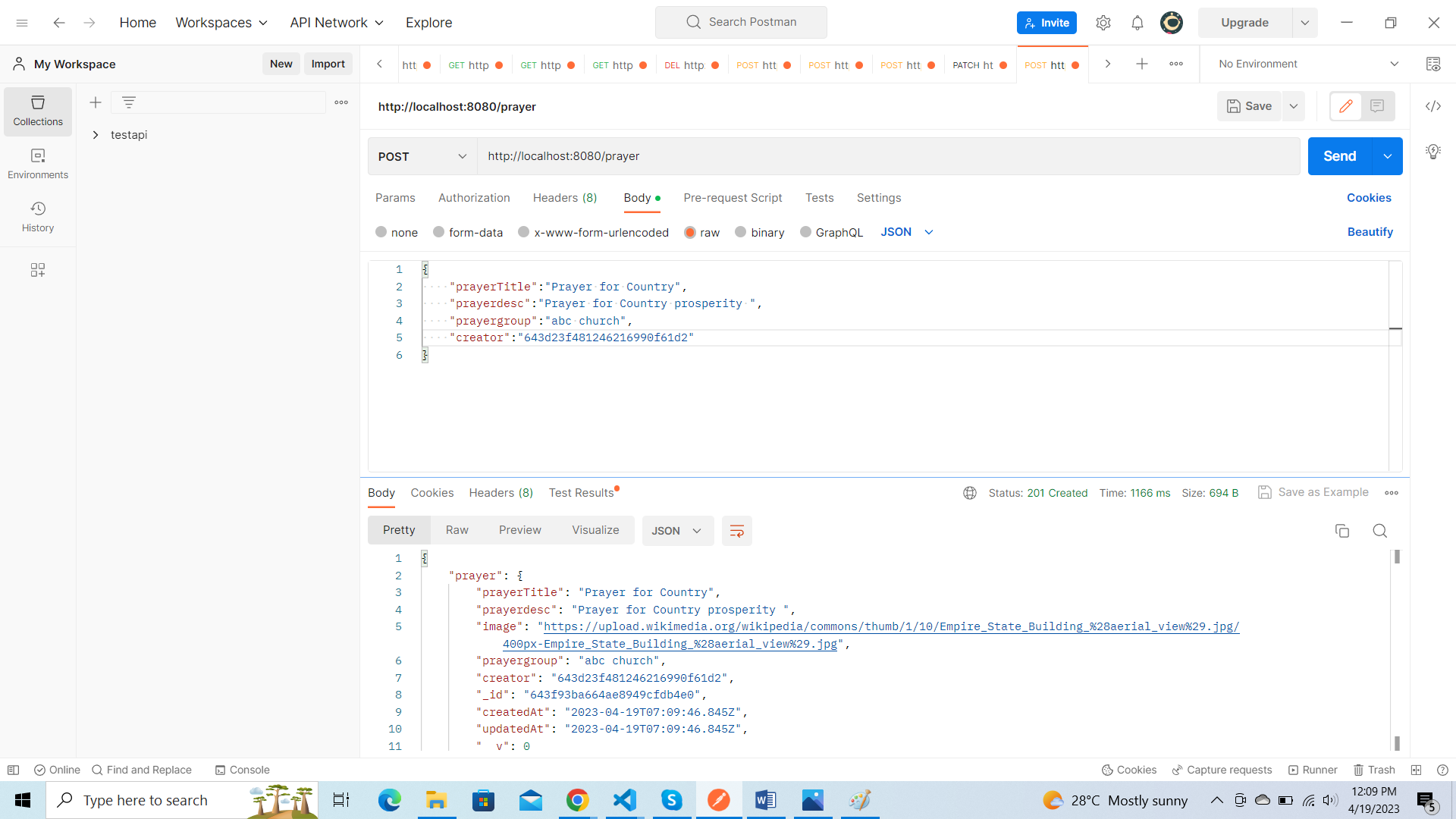Open the Collections sidebar panel

point(38,111)
